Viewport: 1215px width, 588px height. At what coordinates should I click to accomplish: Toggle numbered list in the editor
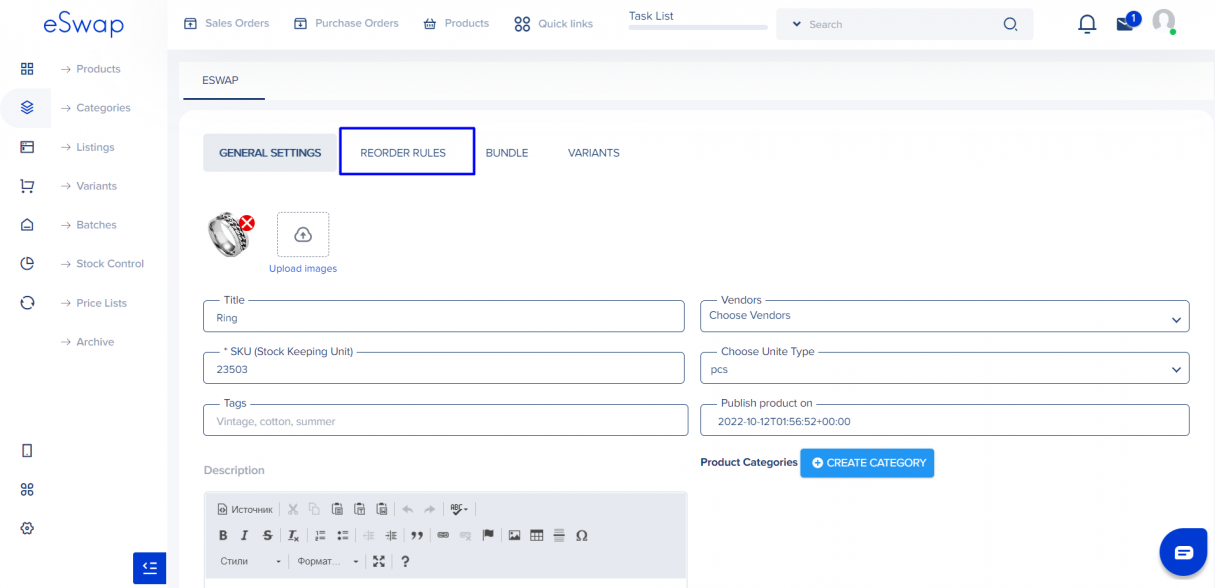pos(319,535)
